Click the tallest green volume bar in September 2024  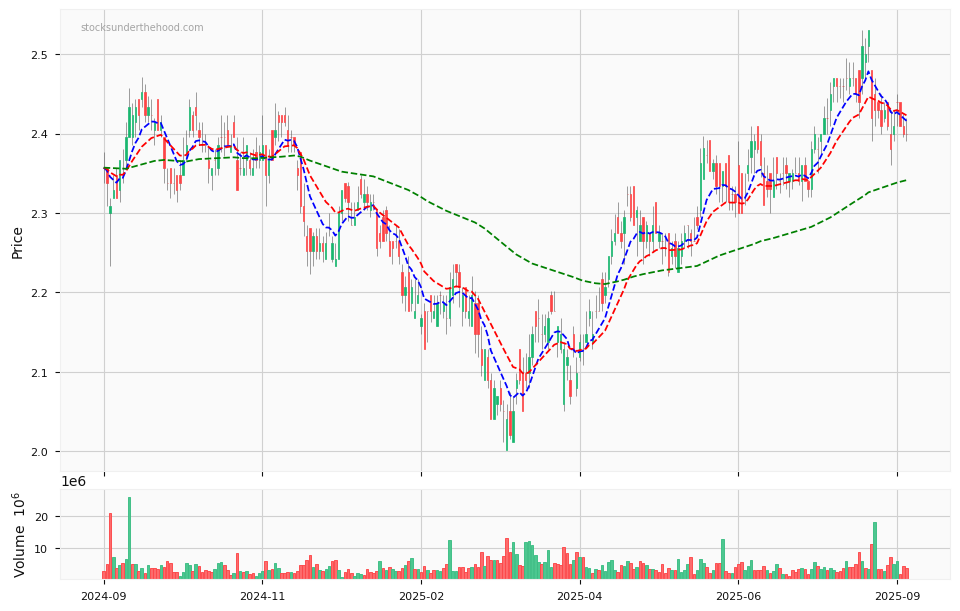click(129, 538)
